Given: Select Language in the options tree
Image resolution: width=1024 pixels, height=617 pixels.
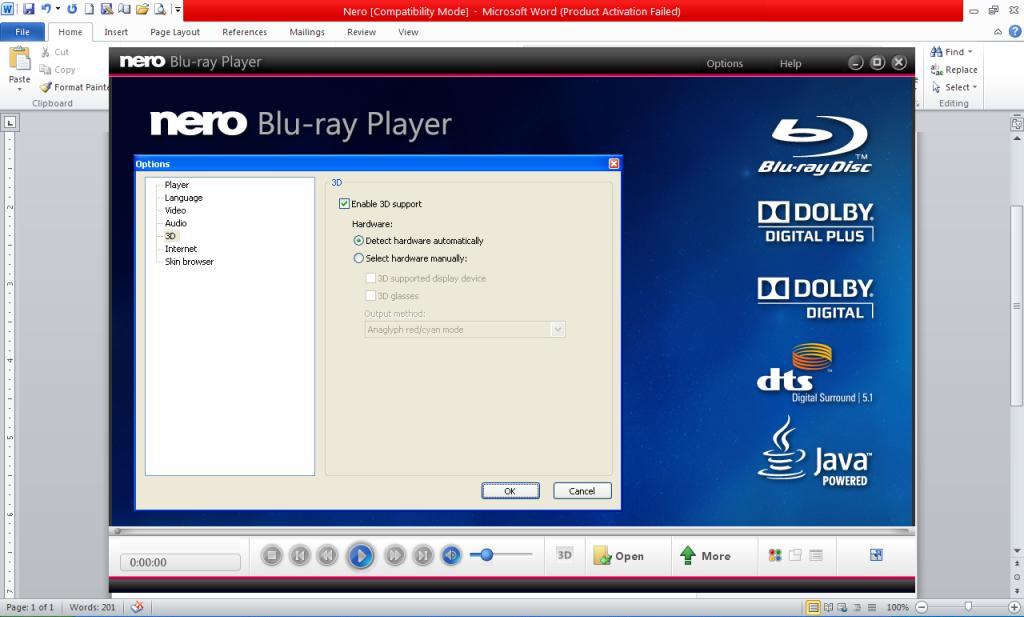Looking at the screenshot, I should (184, 198).
